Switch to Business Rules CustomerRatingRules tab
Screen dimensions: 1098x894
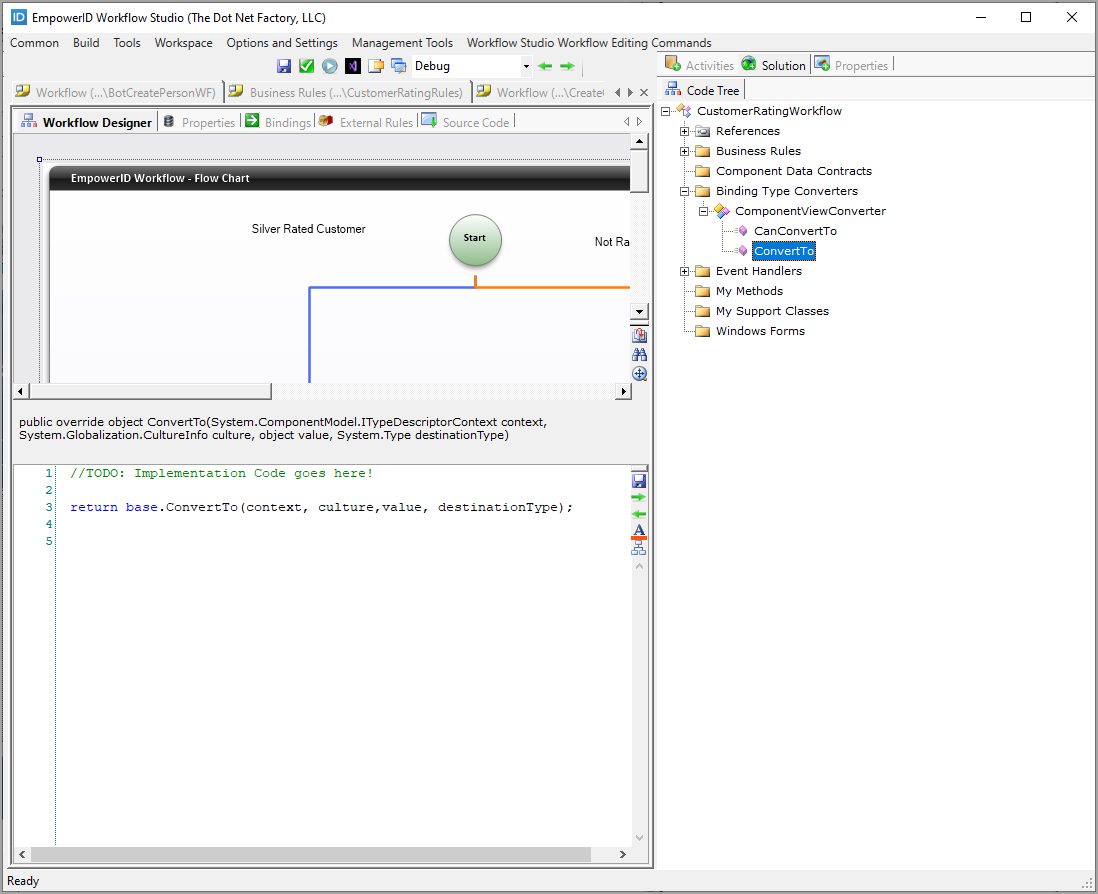tap(347, 92)
